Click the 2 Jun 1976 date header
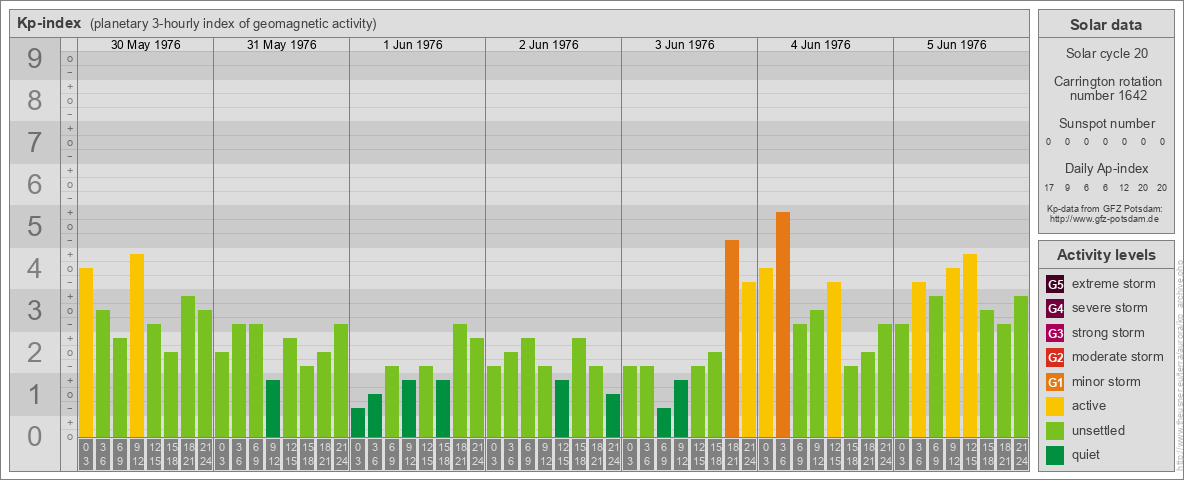The image size is (1184, 480). [549, 45]
